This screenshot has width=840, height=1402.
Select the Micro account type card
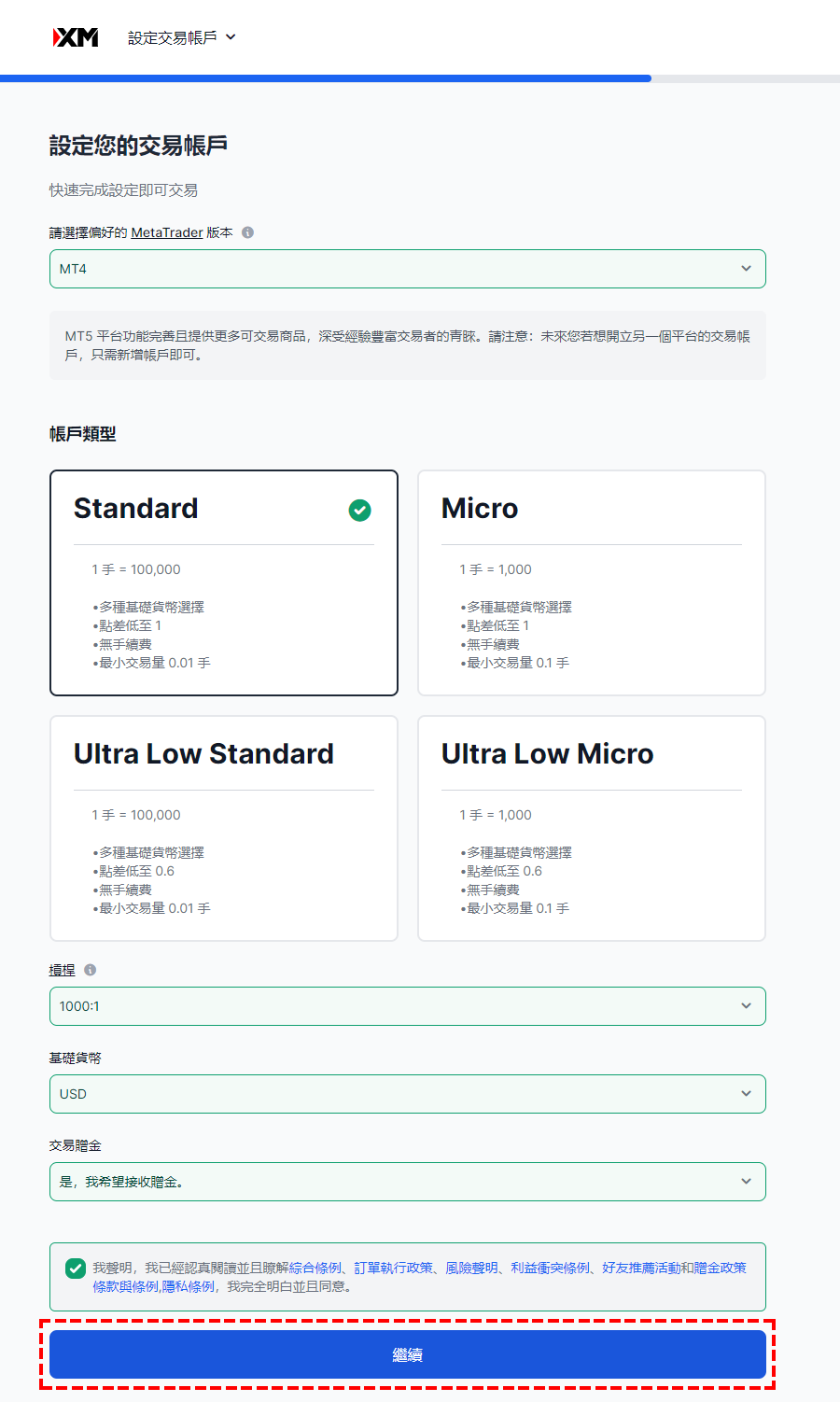592,582
